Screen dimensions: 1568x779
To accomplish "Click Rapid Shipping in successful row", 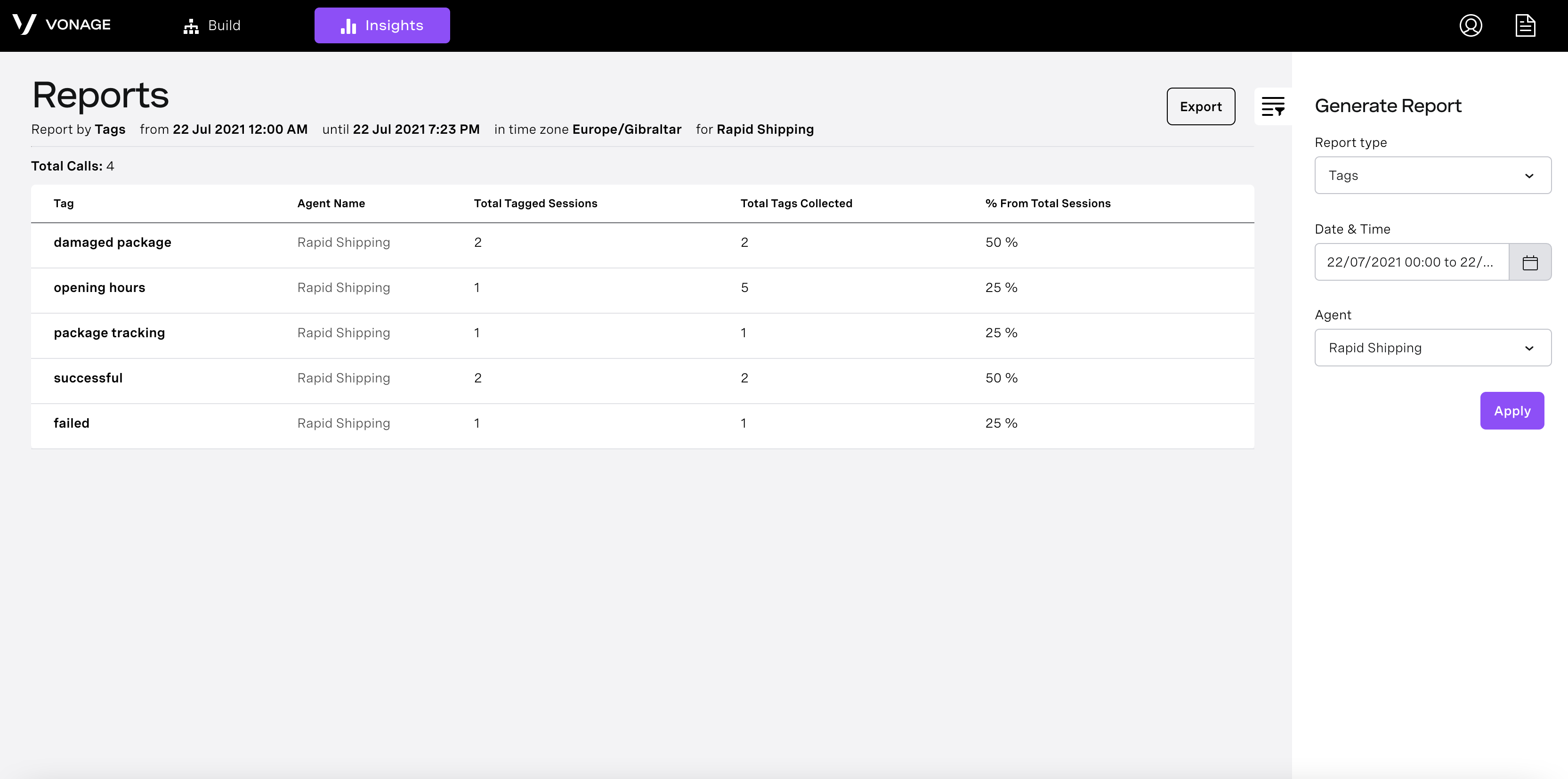I will tap(343, 378).
